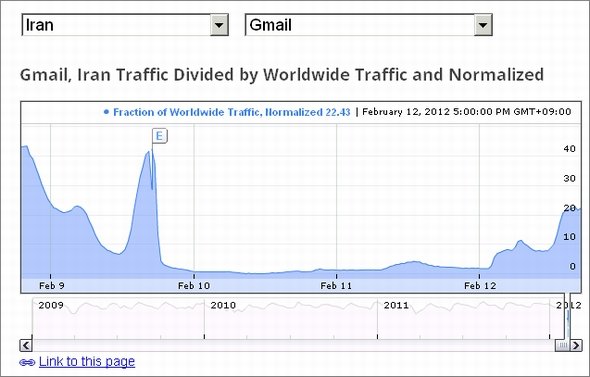590x377 pixels.
Task: Click the Feb 12 axis label
Action: 480,286
